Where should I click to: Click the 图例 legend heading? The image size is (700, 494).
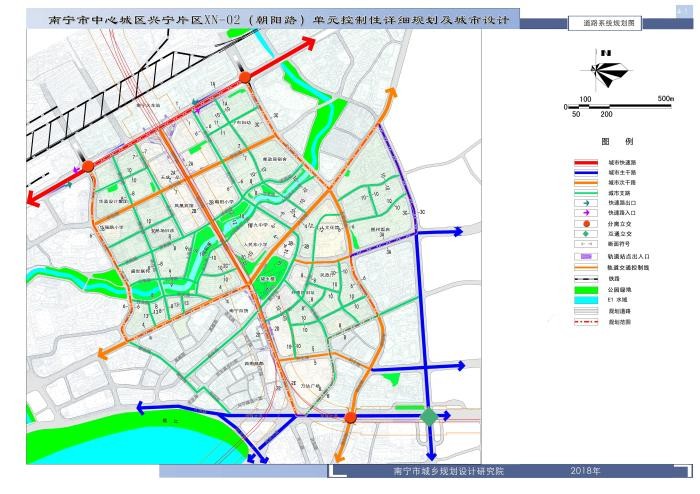tap(617, 141)
